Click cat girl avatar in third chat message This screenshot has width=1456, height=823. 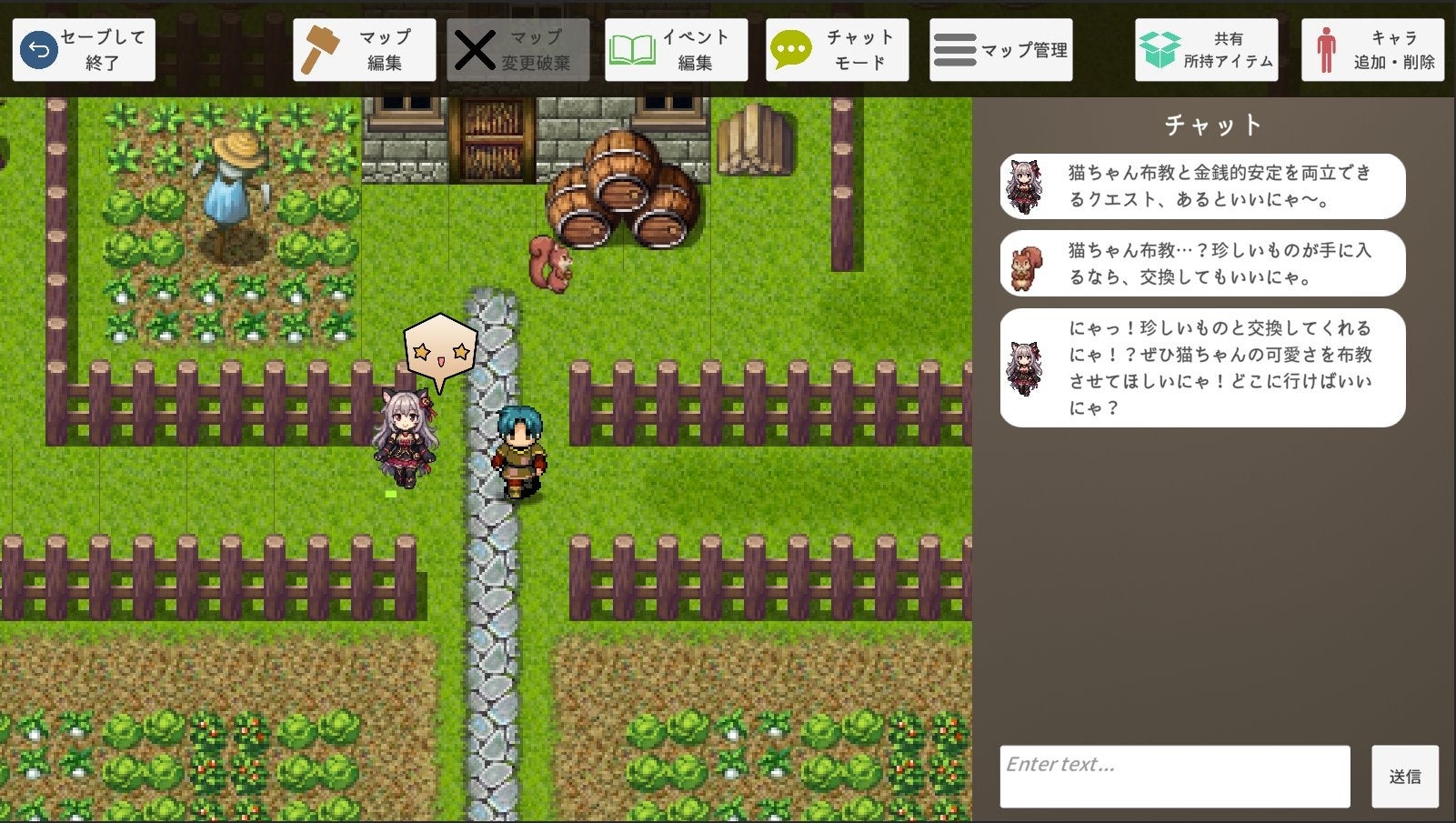(x=1026, y=368)
